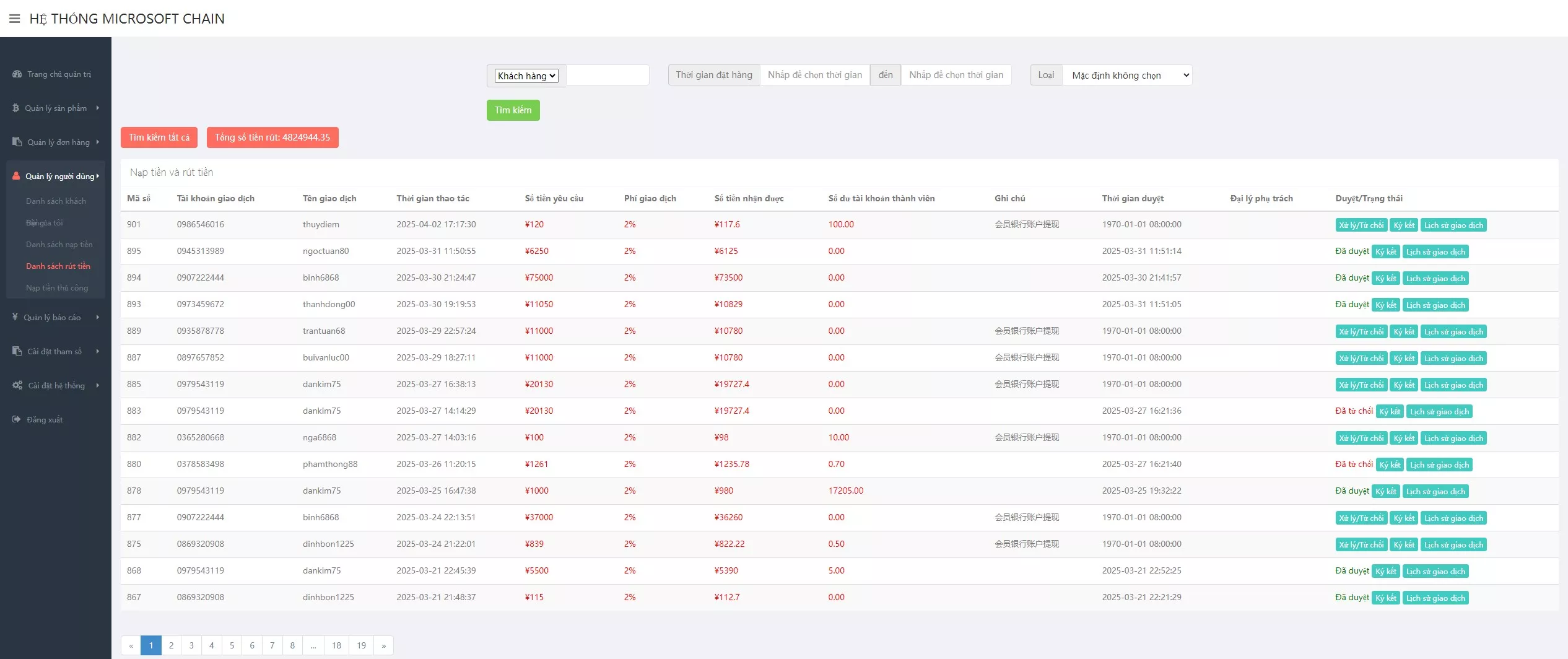Open the Loại type dropdown selector

coord(1127,76)
